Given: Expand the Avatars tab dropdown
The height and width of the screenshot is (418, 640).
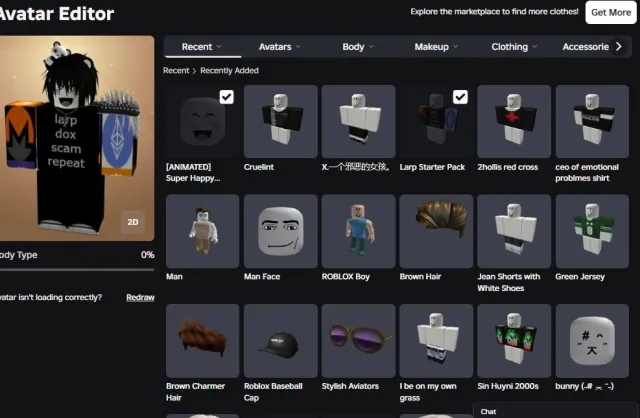Looking at the screenshot, I should click(x=280, y=47).
